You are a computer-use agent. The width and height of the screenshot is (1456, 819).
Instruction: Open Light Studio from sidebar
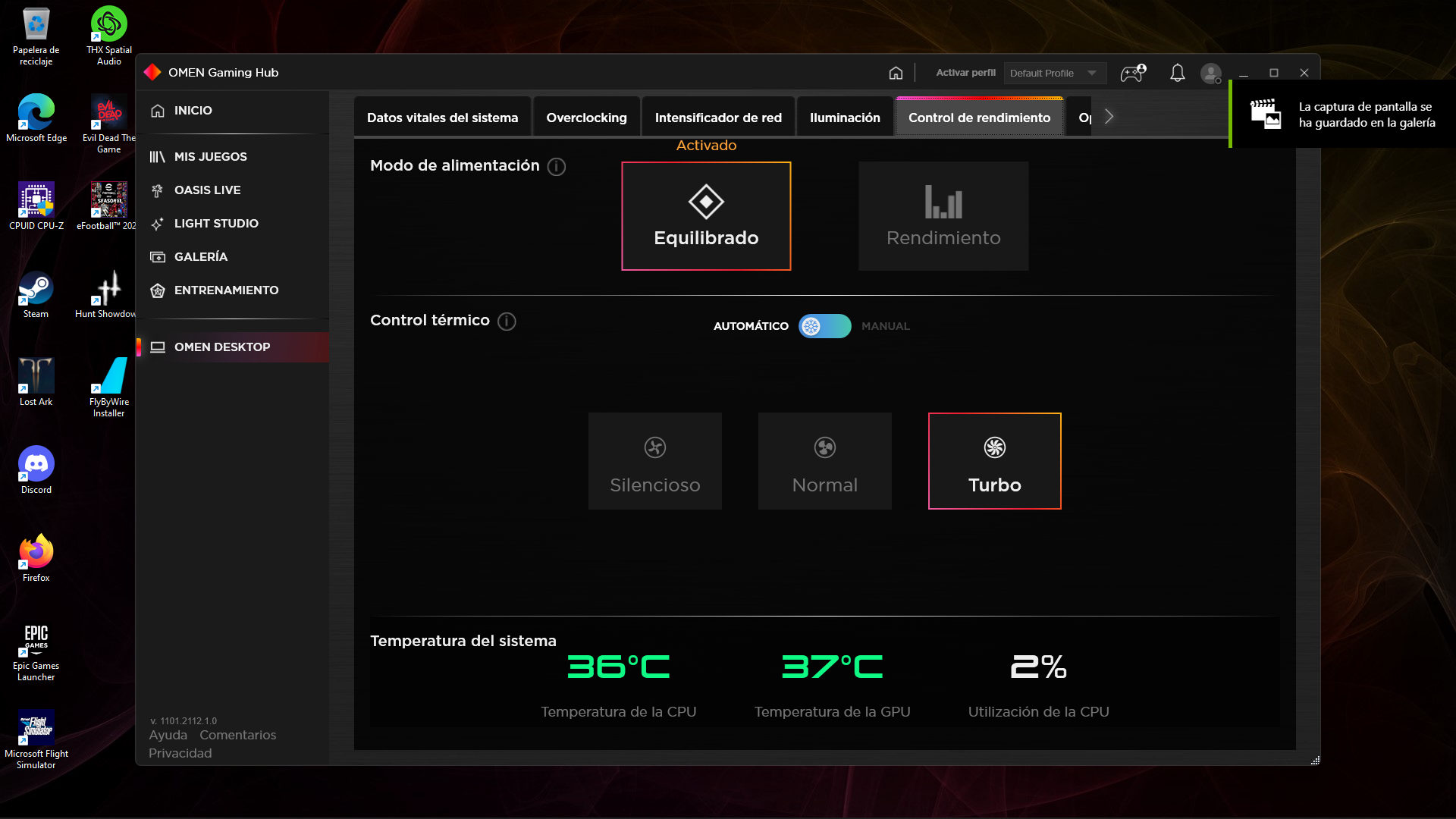coord(215,224)
